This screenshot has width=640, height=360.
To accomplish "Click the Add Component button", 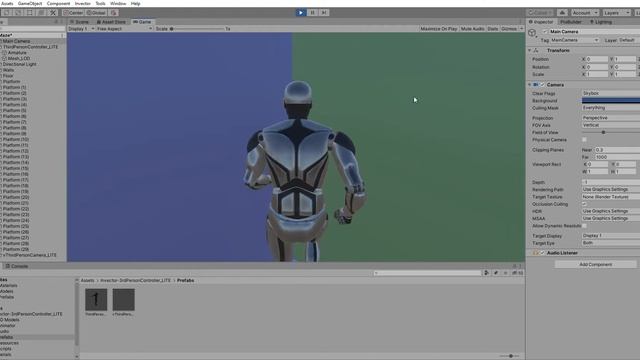I will [596, 264].
